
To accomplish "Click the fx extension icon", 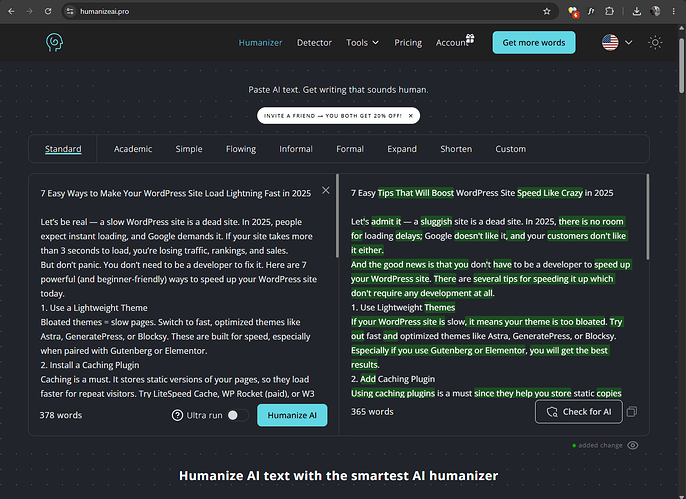I will [591, 11].
